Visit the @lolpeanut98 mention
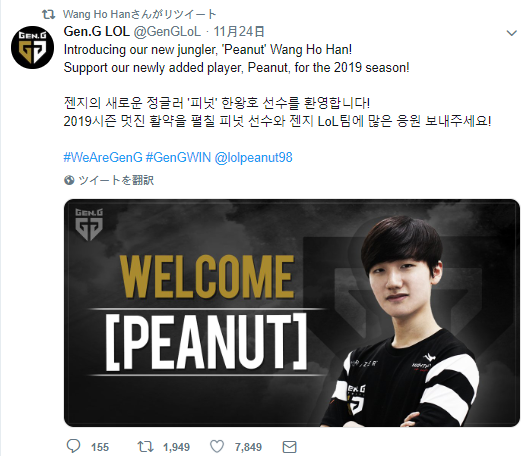 coord(253,157)
